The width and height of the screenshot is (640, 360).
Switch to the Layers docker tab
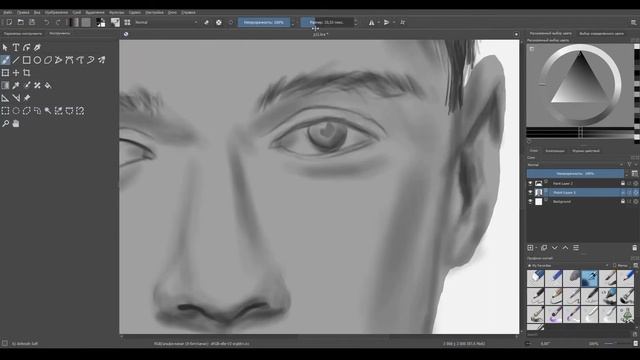tap(533, 151)
